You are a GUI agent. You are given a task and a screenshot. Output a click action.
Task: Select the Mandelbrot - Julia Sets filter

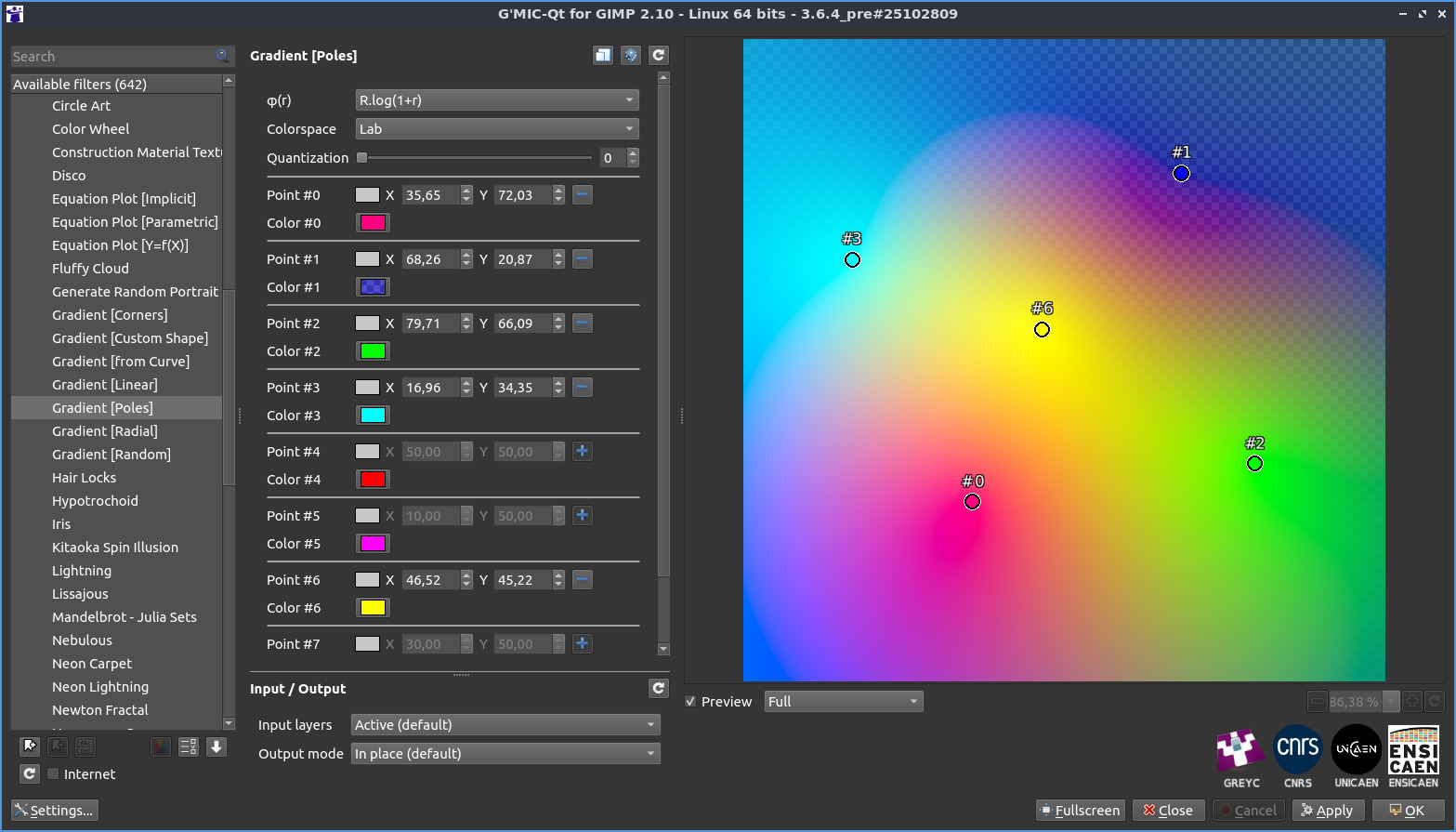(x=125, y=617)
